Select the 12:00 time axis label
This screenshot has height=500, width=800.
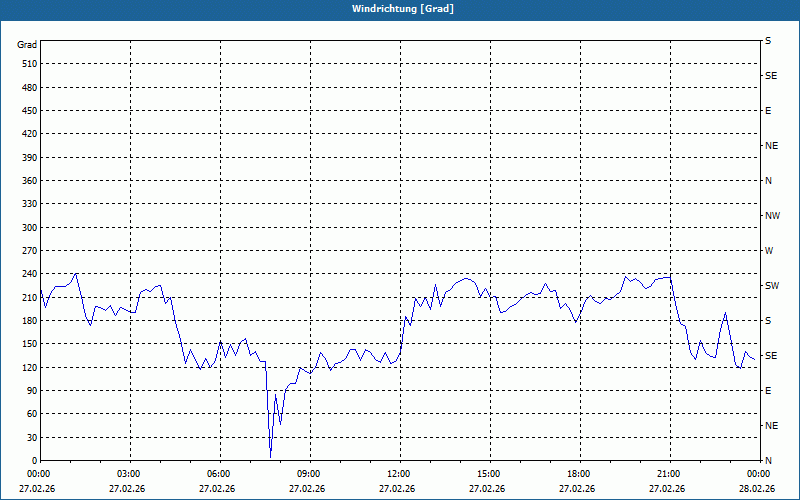[398, 474]
